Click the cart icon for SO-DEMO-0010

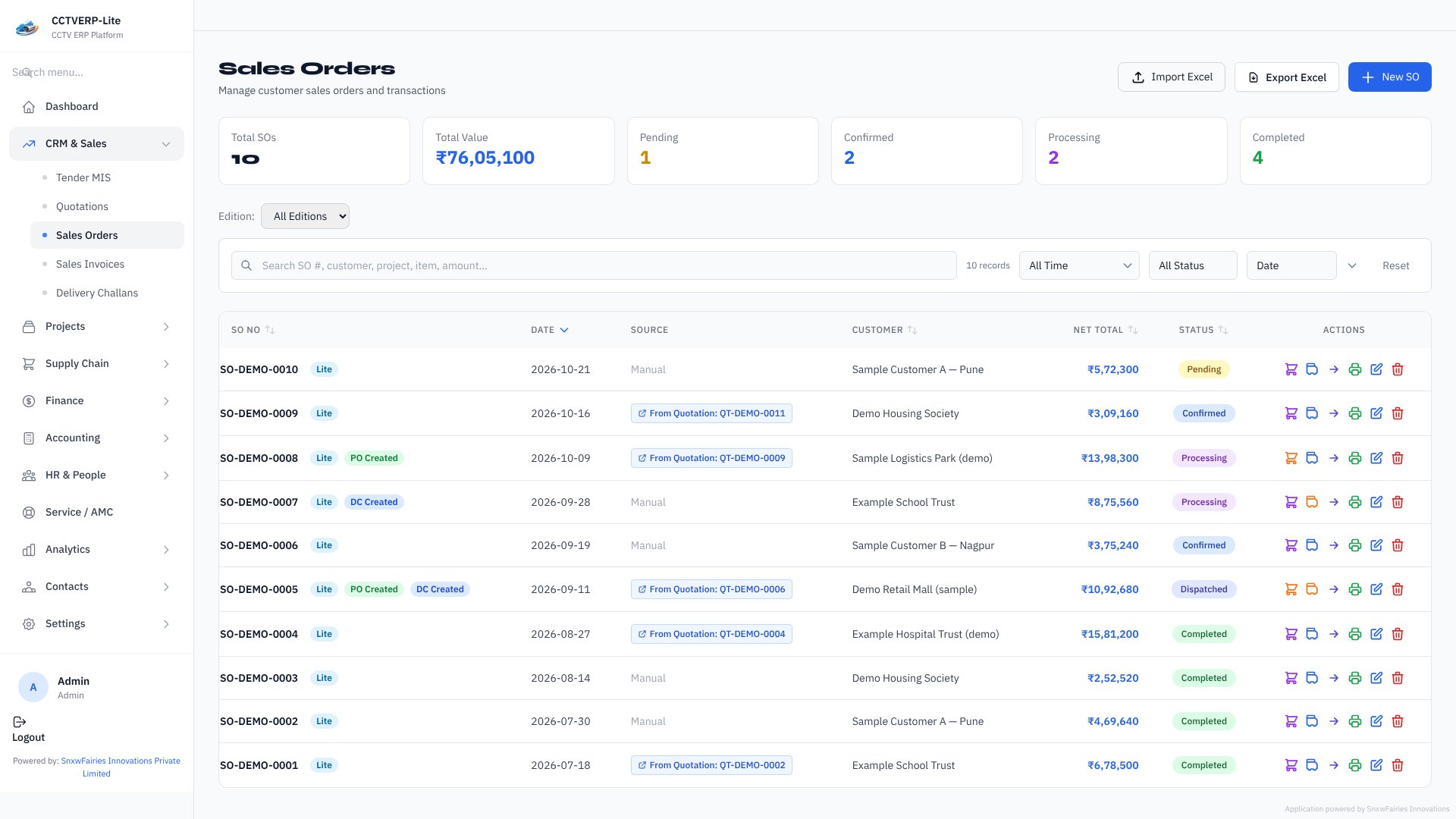coord(1291,369)
